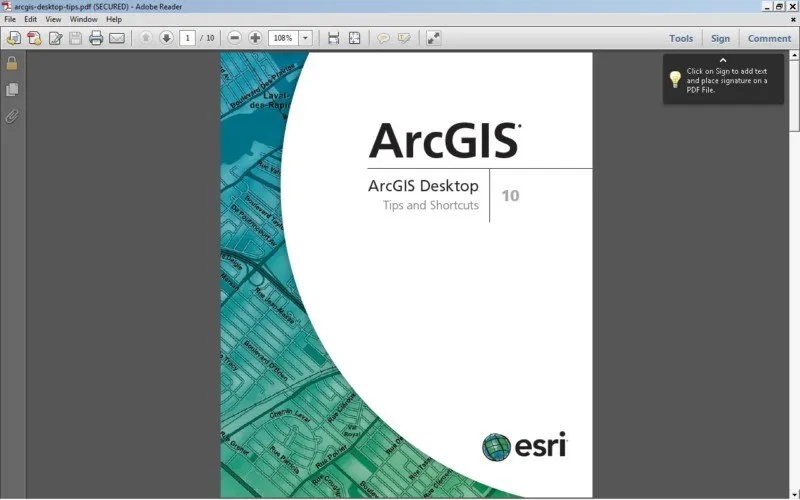This screenshot has width=800, height=500.
Task: Zoom out using the minus icon
Action: (235, 38)
